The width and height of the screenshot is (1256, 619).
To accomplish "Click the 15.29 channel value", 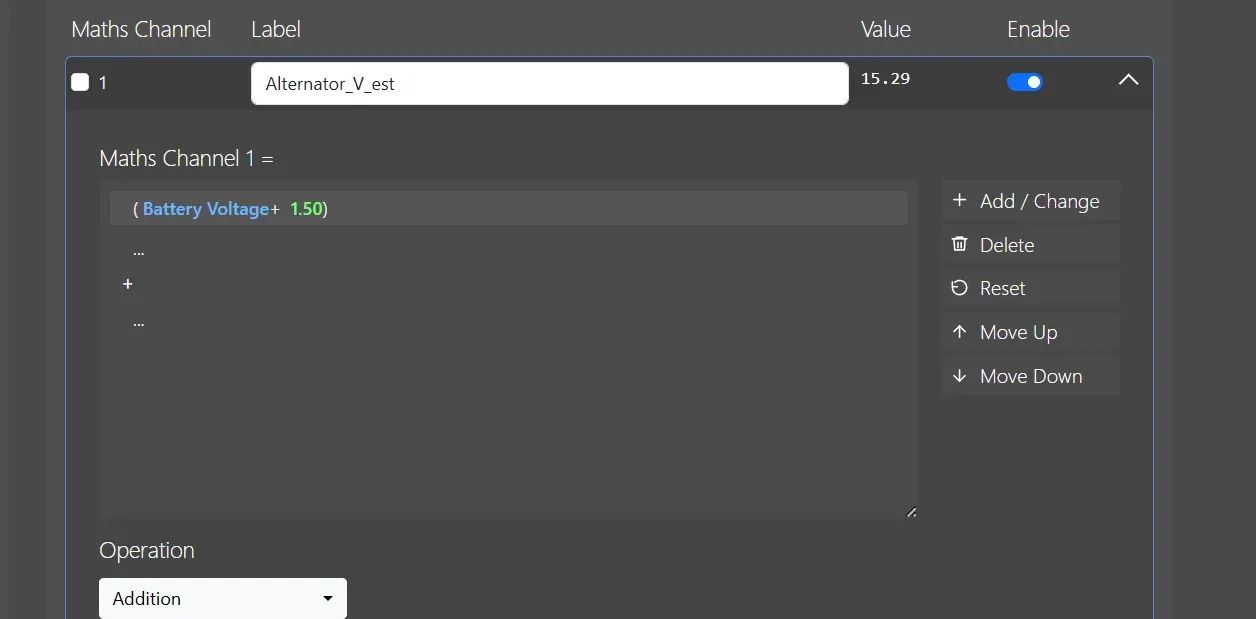I will pyautogui.click(x=885, y=78).
